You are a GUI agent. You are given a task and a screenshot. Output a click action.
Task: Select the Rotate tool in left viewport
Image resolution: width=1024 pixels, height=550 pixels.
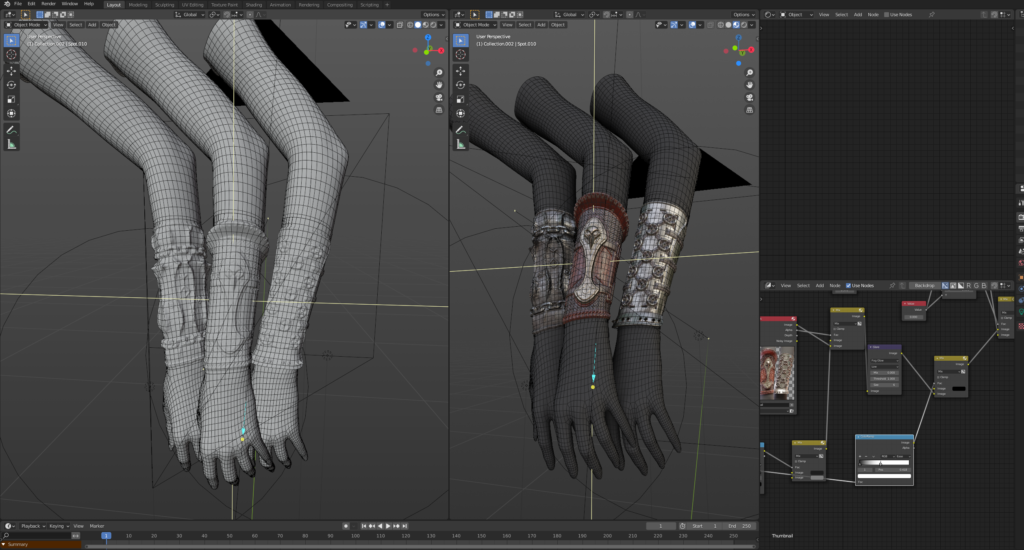click(x=12, y=85)
